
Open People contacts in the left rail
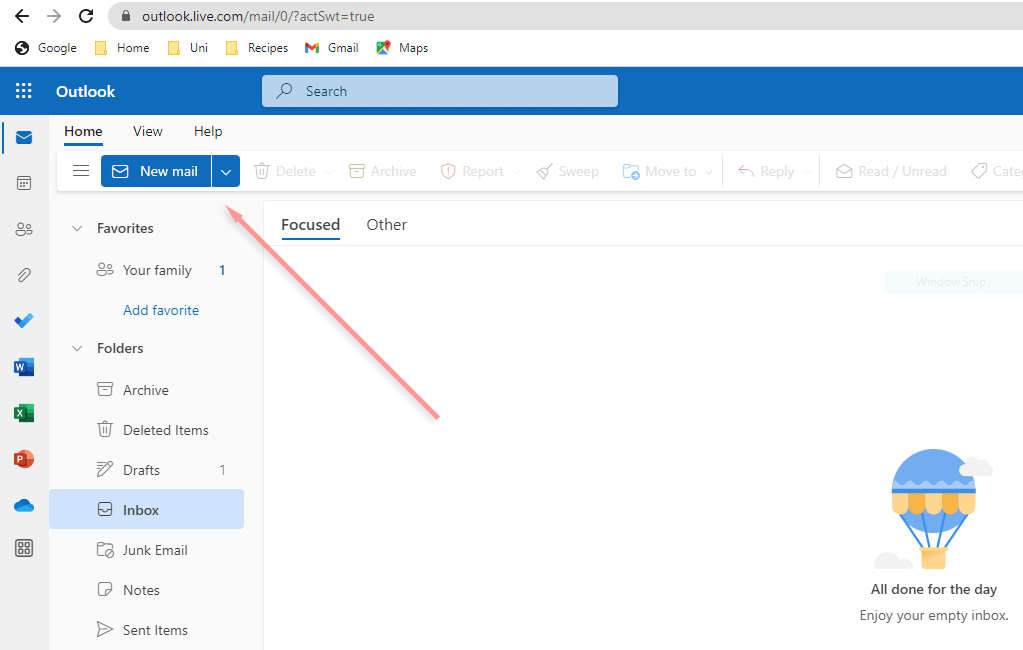24,229
